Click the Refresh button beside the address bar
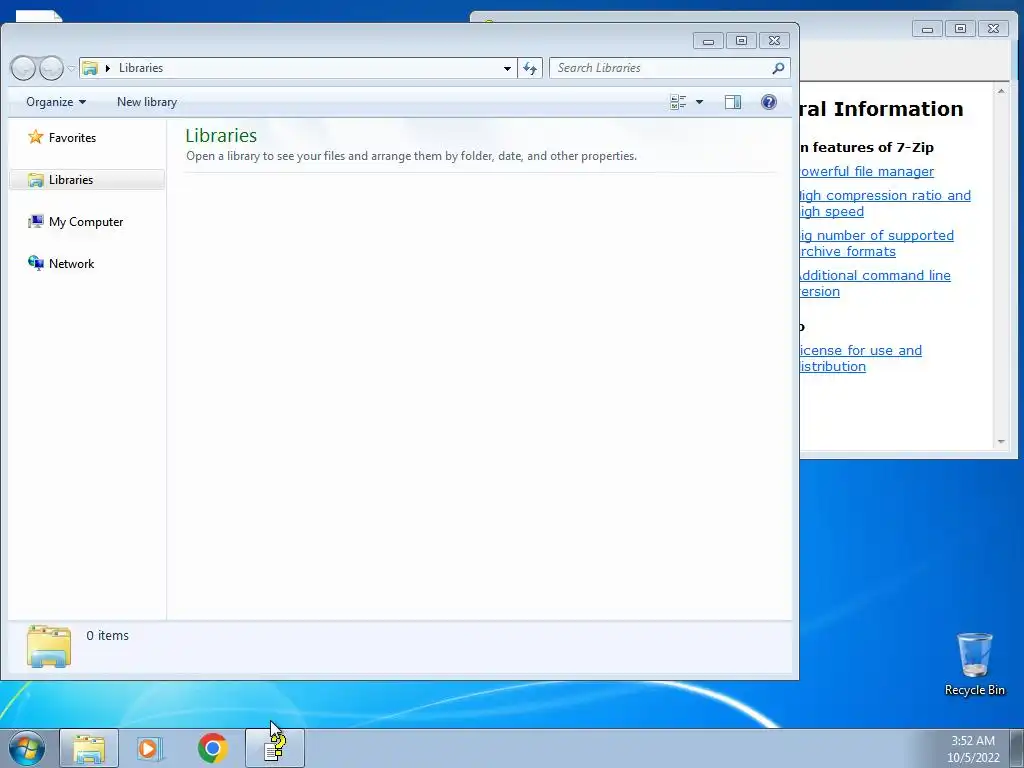 pyautogui.click(x=530, y=68)
